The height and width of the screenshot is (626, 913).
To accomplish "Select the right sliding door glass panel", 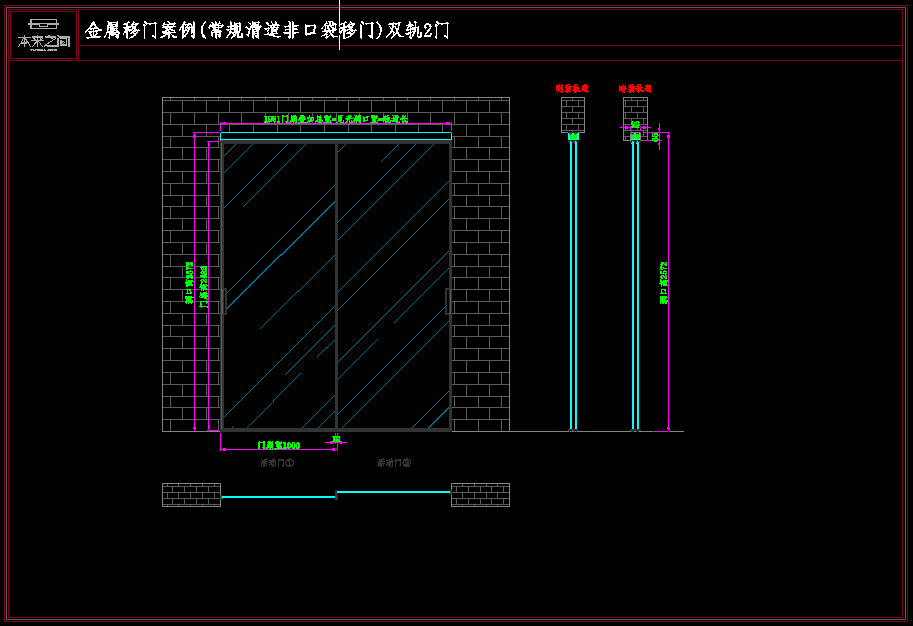I will pos(393,285).
